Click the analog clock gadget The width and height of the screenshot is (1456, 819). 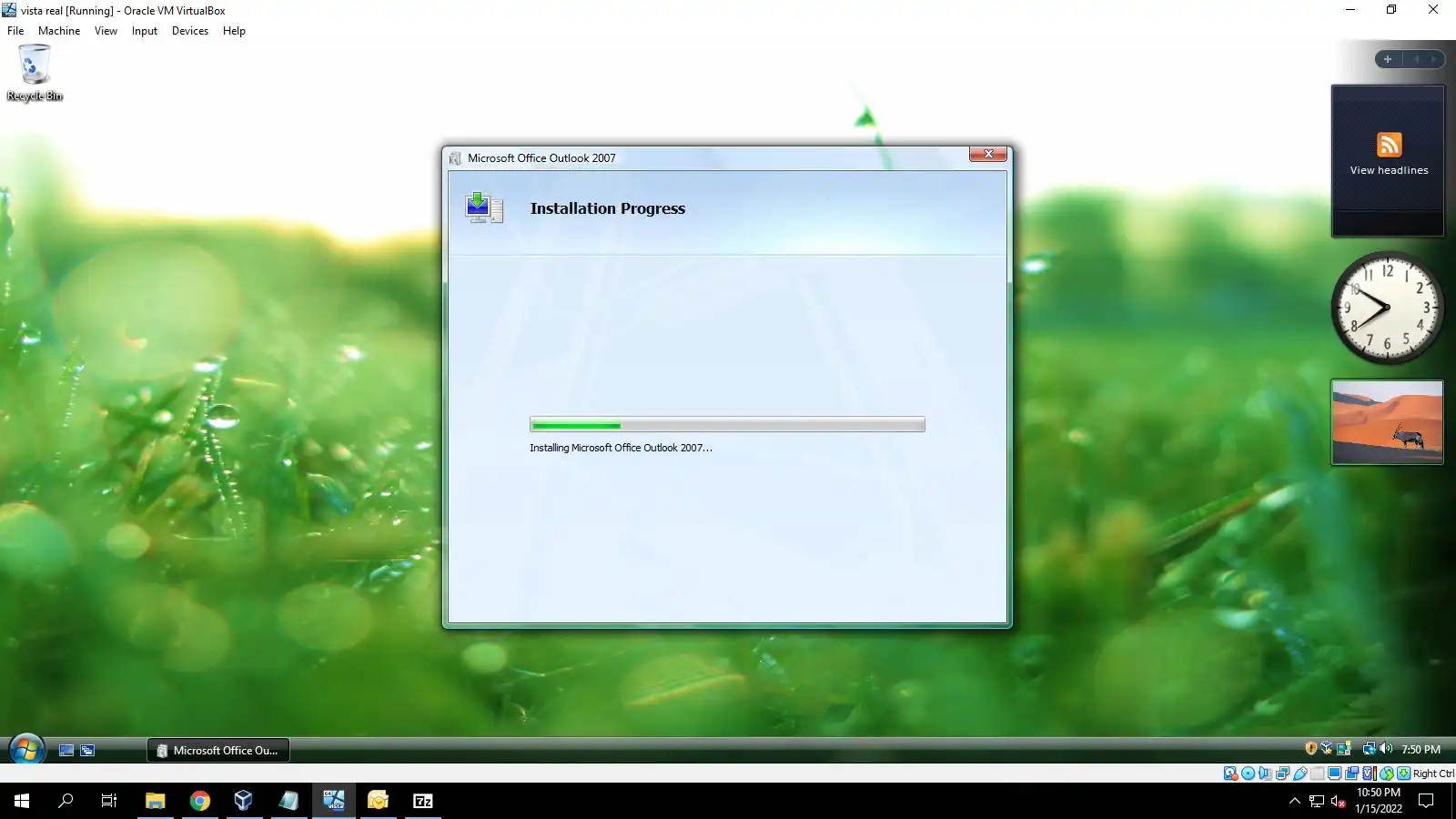pyautogui.click(x=1387, y=308)
